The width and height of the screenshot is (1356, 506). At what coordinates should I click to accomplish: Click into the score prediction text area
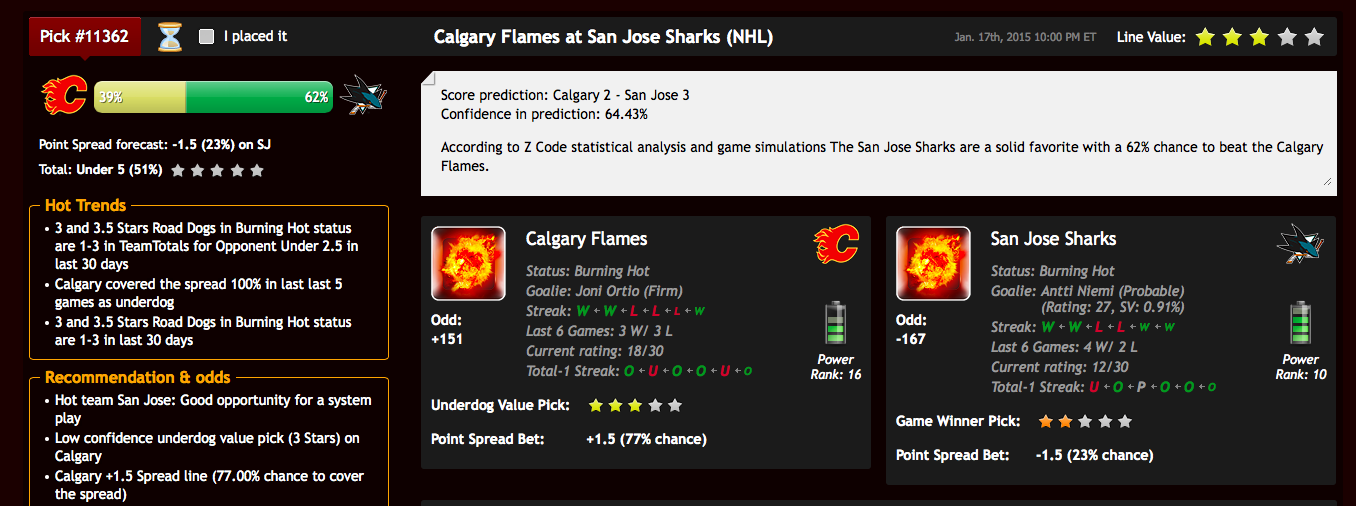(878, 133)
